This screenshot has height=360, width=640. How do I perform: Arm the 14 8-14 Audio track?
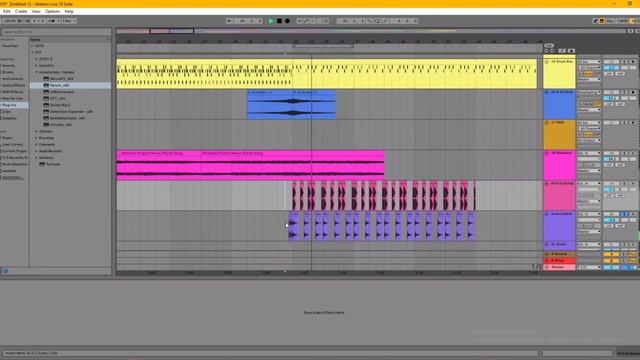tap(633, 92)
